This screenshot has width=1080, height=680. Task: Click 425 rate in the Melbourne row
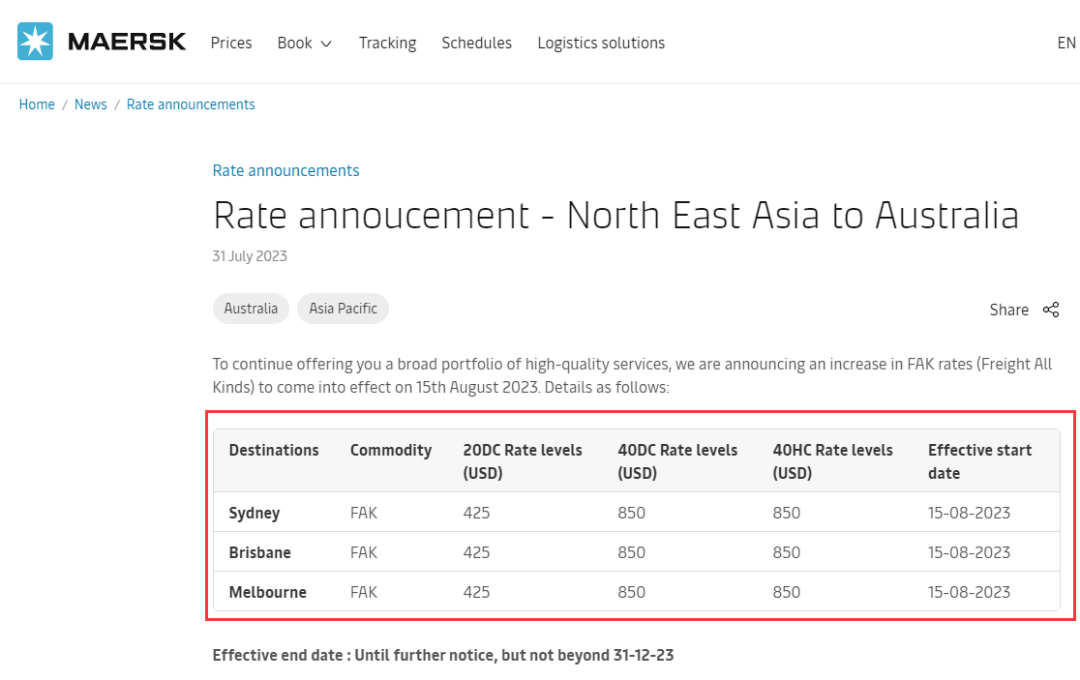[477, 593]
